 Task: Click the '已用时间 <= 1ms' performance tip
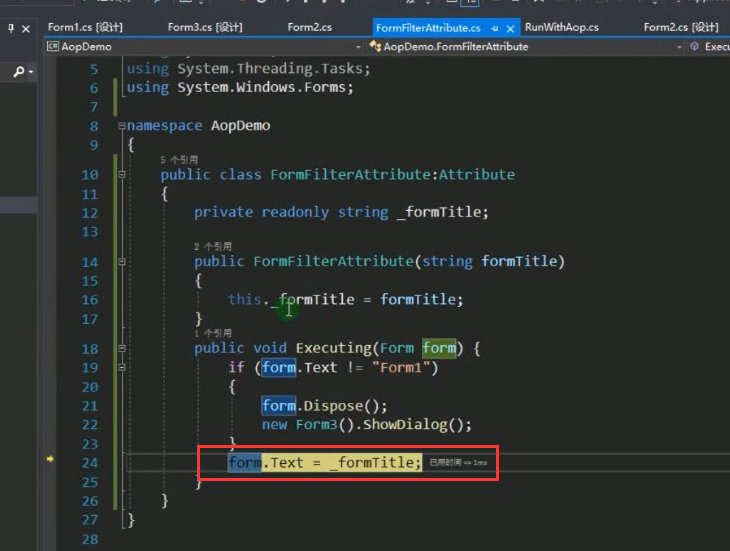tap(458, 463)
